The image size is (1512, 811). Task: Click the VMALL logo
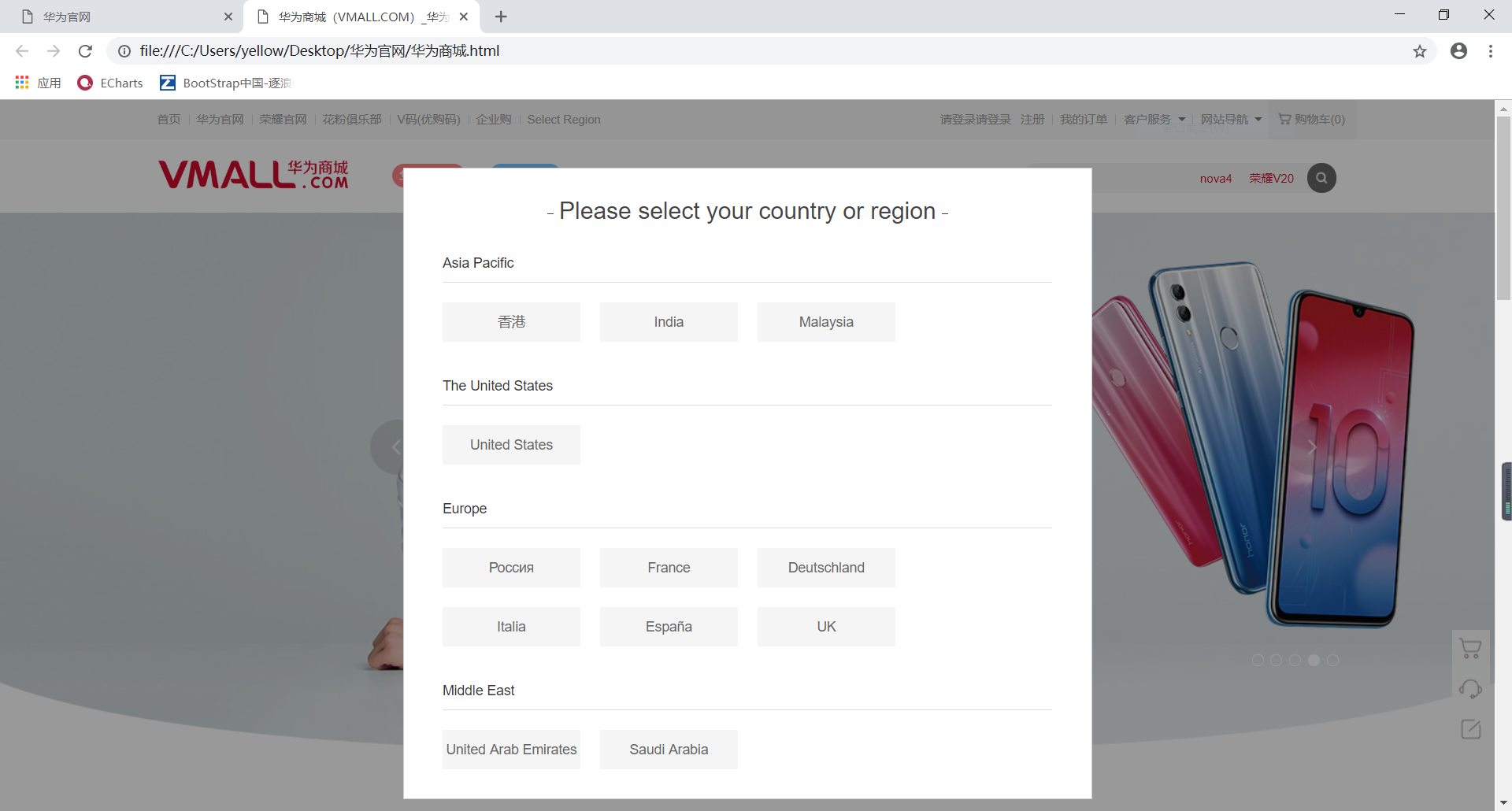[x=253, y=175]
